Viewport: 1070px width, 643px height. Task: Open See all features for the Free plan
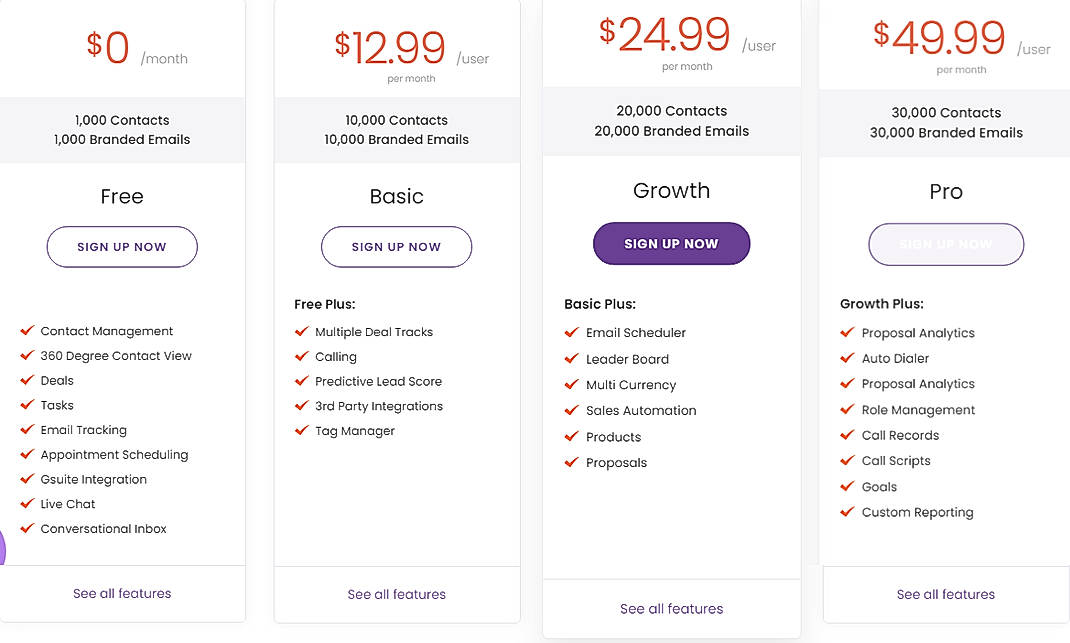[121, 593]
